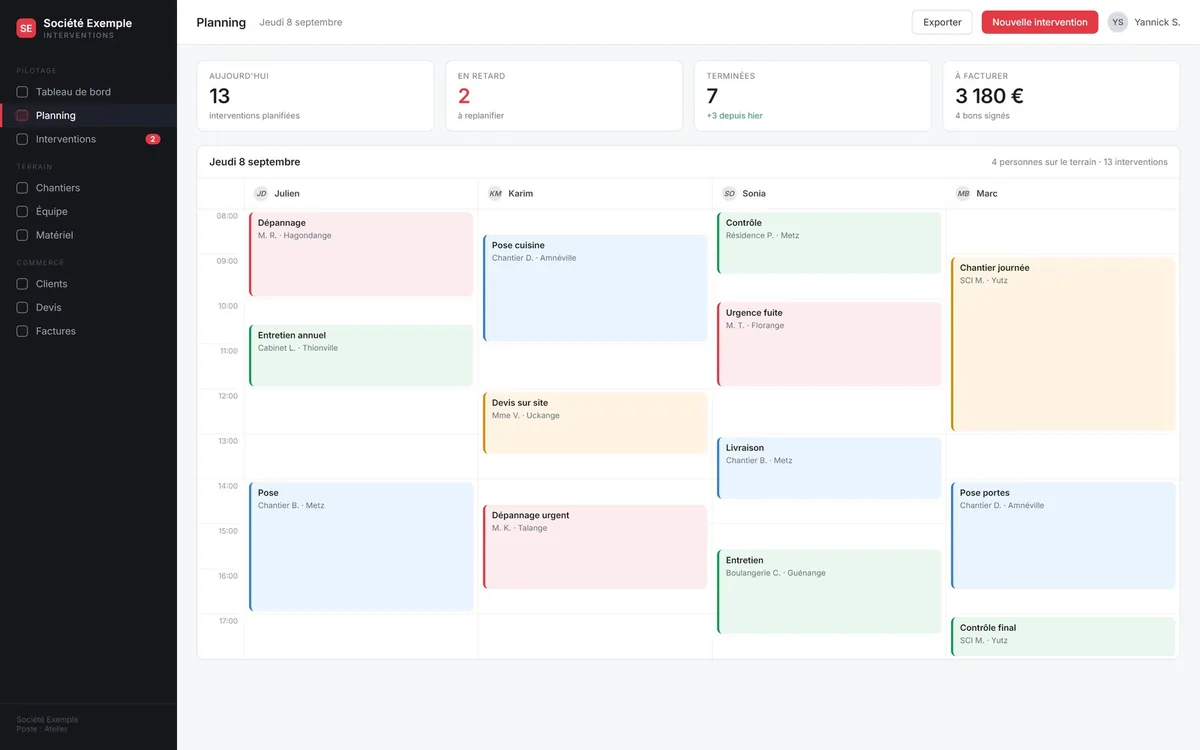Click the En retard stat card

click(564, 96)
